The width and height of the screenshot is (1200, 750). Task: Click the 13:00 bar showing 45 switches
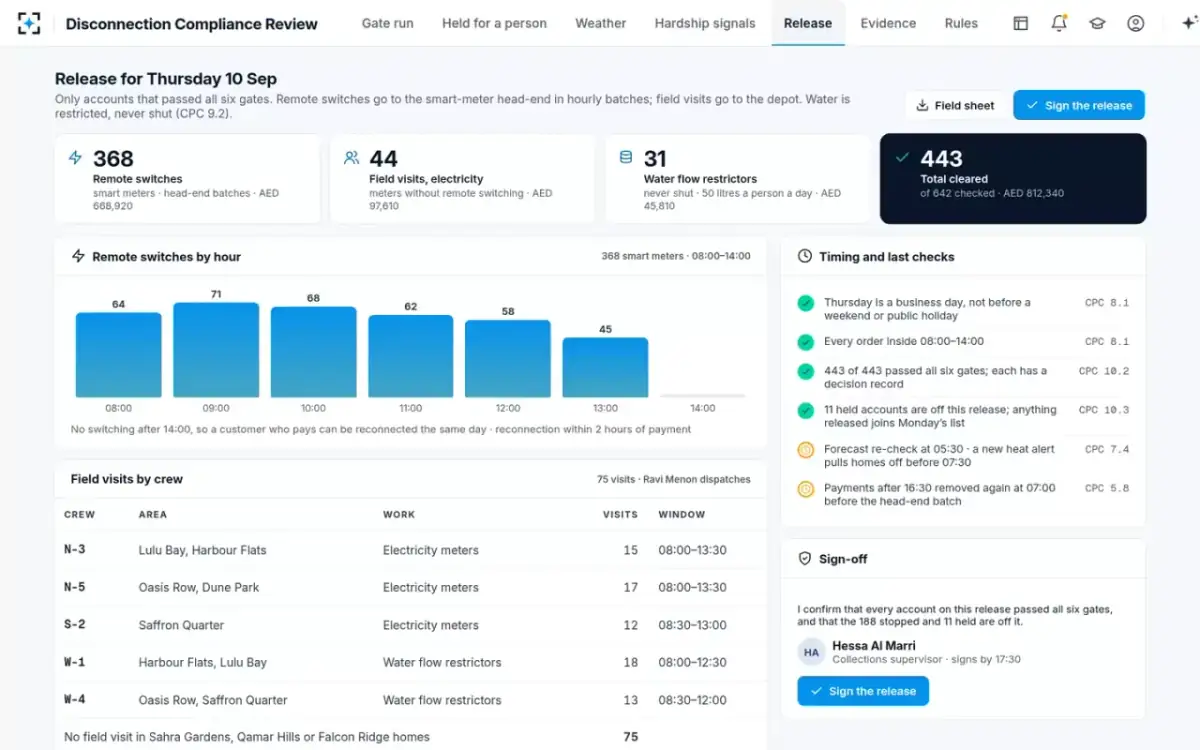(x=605, y=367)
